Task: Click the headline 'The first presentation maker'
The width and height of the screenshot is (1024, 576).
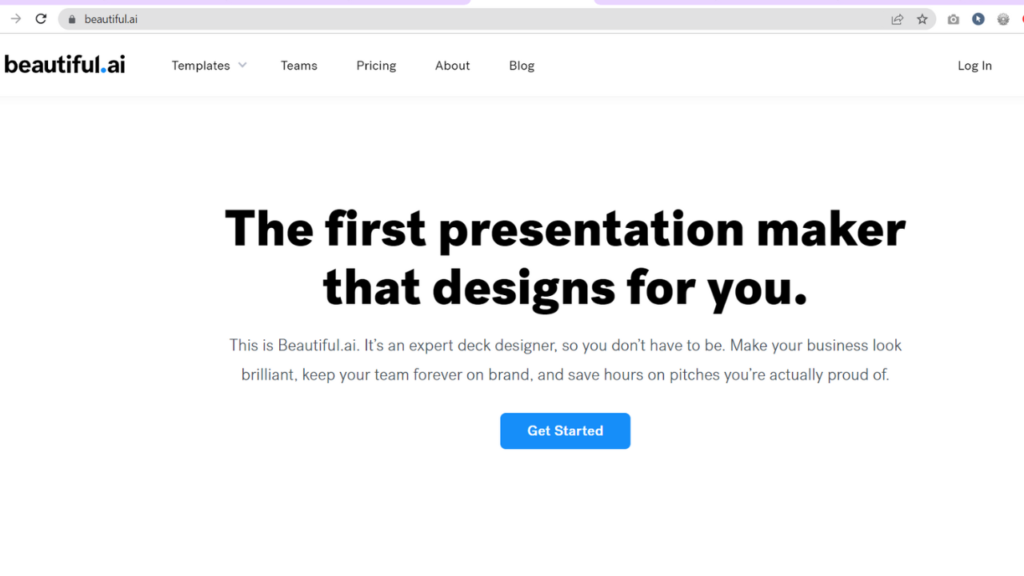Action: tap(565, 229)
